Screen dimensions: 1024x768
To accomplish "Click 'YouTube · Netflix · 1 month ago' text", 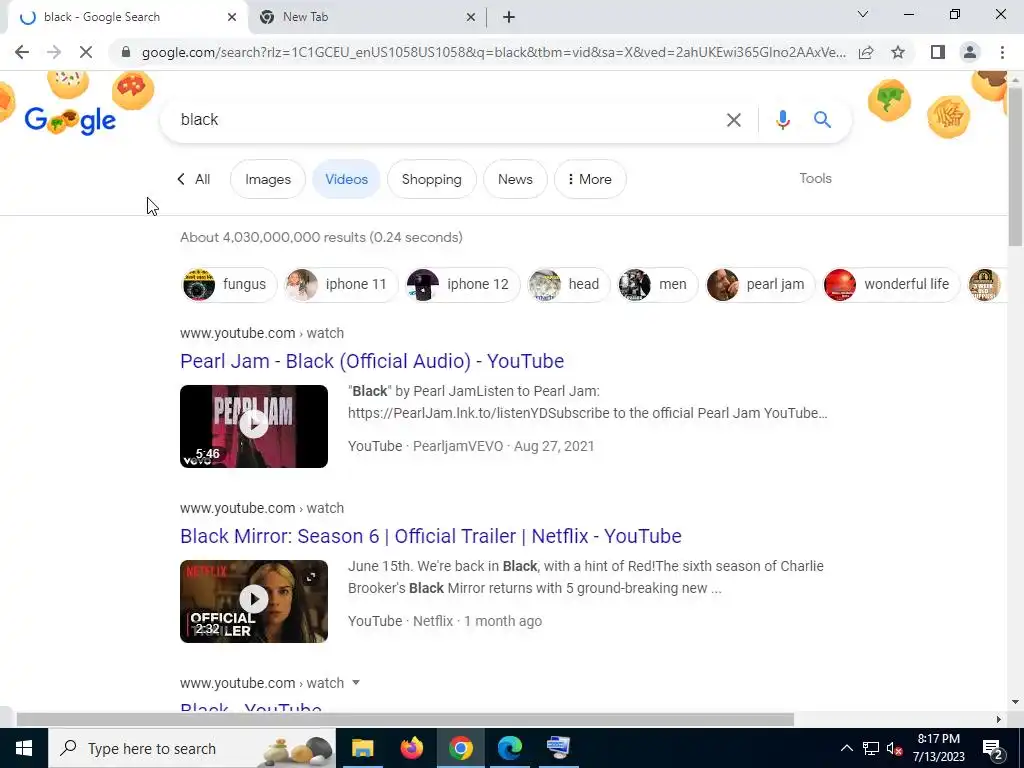I will click(x=445, y=621).
